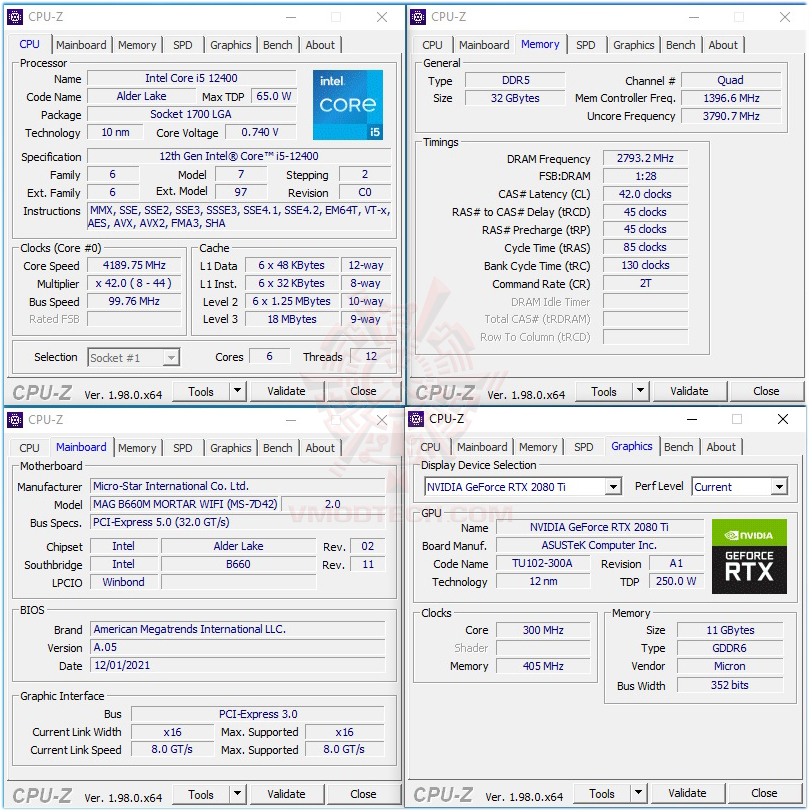Switch to the SPD tab in the CPU window
Viewport: 809px width, 811px height.
pyautogui.click(x=183, y=45)
